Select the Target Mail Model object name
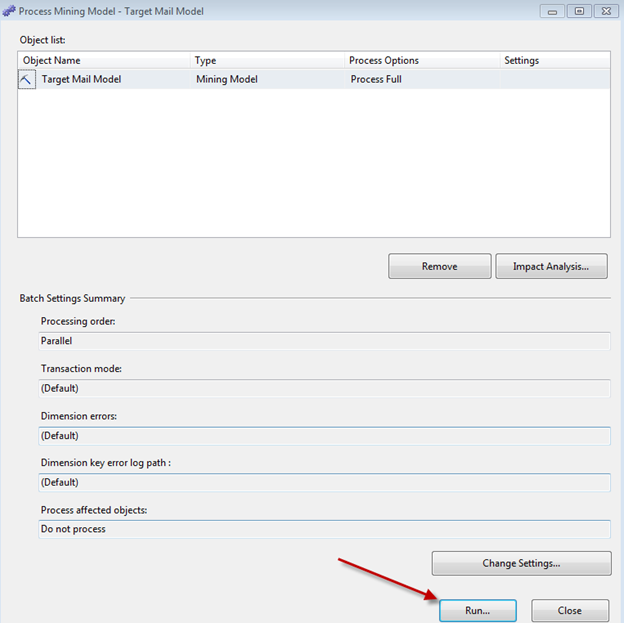The image size is (624, 623). [x=81, y=79]
